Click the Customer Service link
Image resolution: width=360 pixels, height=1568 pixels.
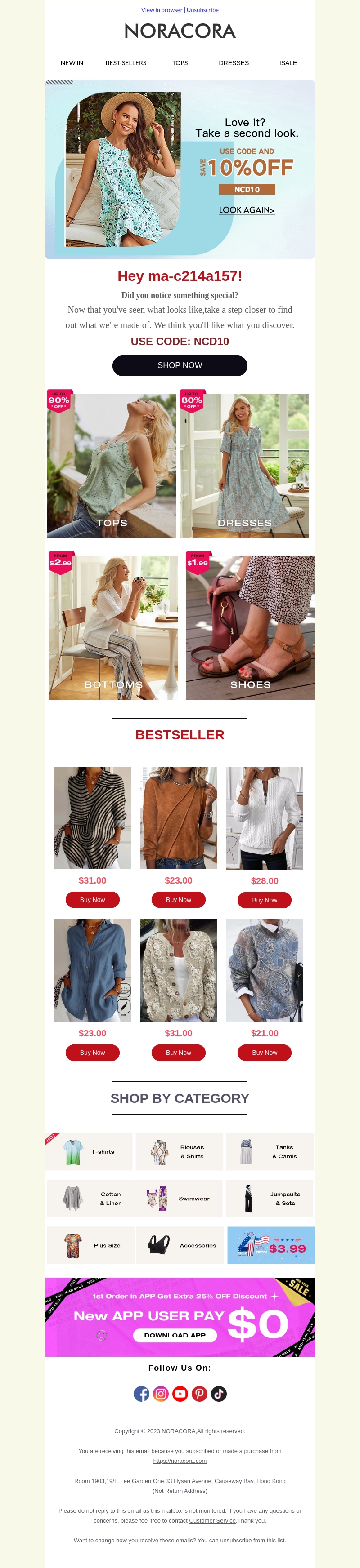[x=212, y=1520]
